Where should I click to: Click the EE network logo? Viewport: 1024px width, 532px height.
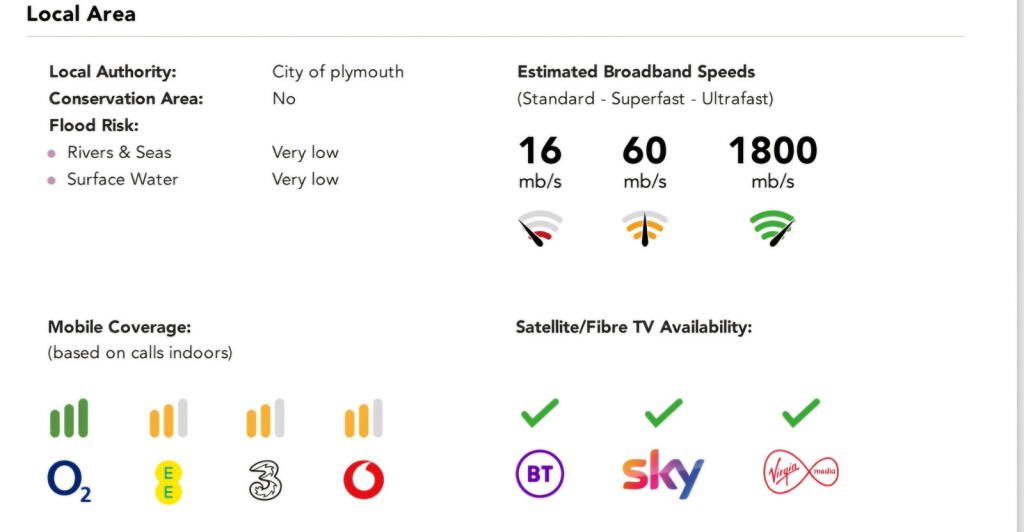click(167, 481)
